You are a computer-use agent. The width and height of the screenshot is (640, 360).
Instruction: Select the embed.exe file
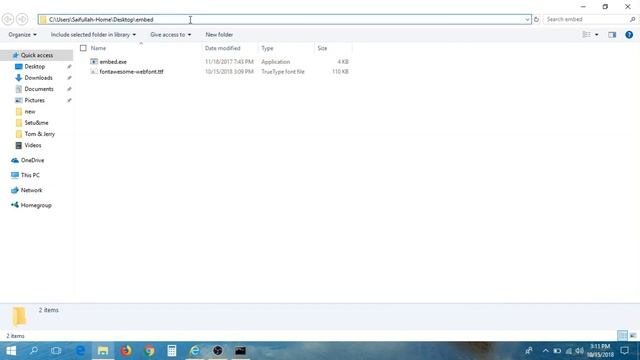113,62
